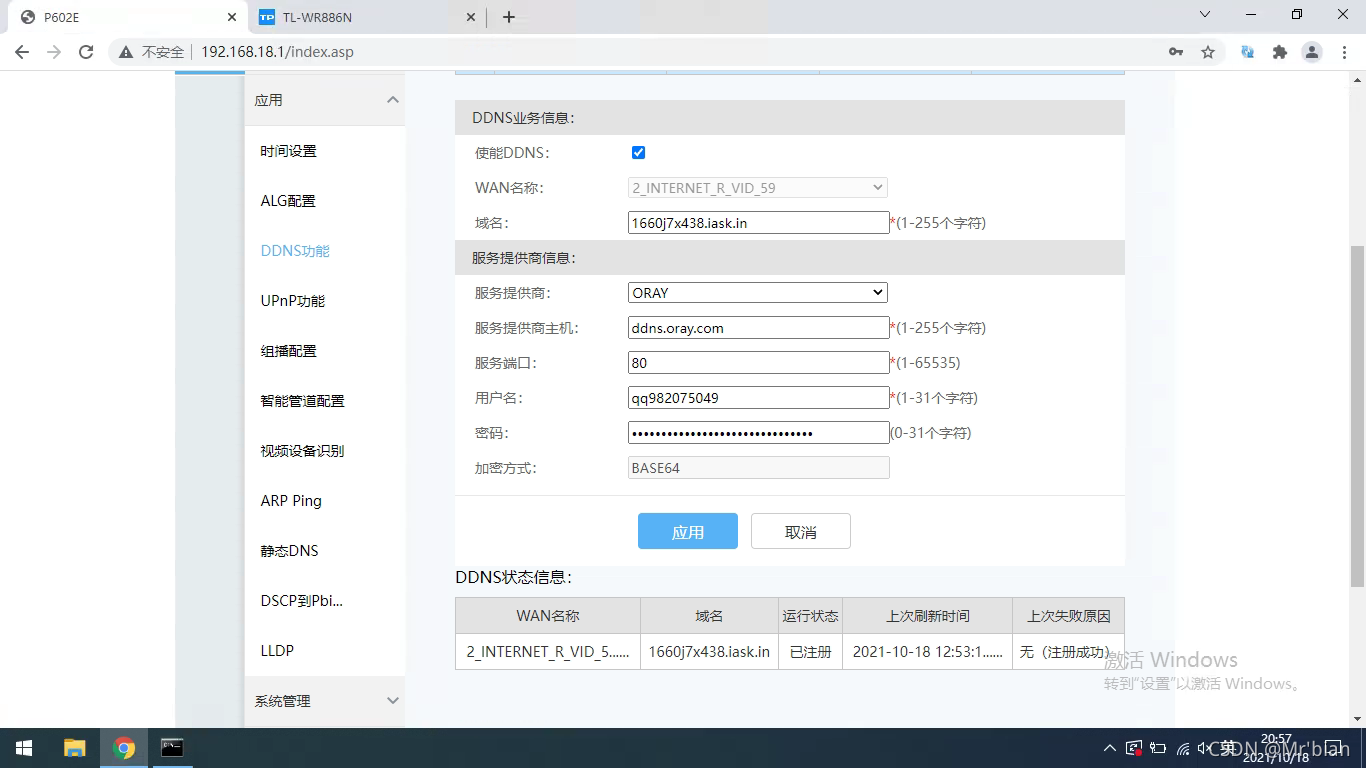Open File Explorer from the taskbar
Screen dimensions: 1366x768
point(75,748)
